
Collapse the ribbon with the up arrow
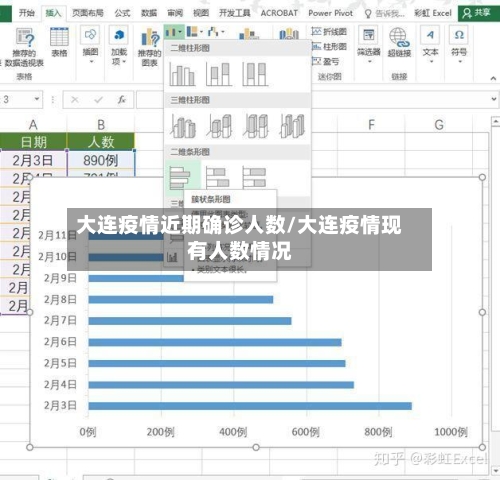click(x=493, y=78)
